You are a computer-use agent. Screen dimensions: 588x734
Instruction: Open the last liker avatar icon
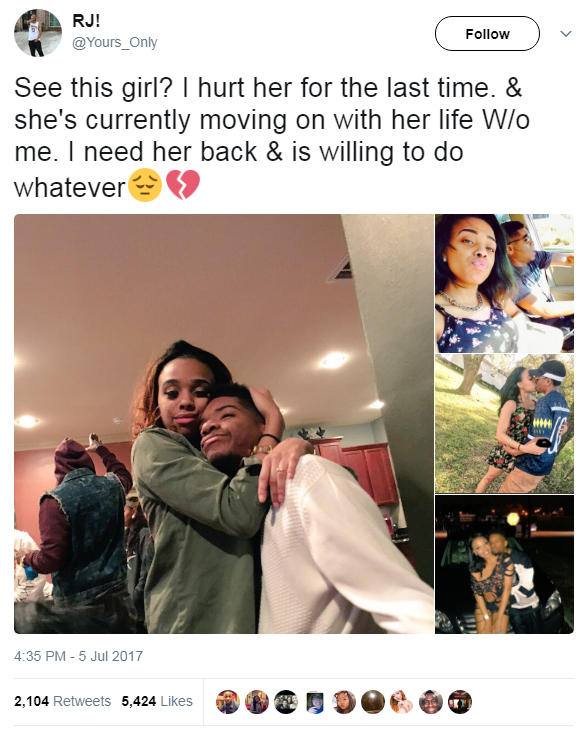[x=460, y=702]
